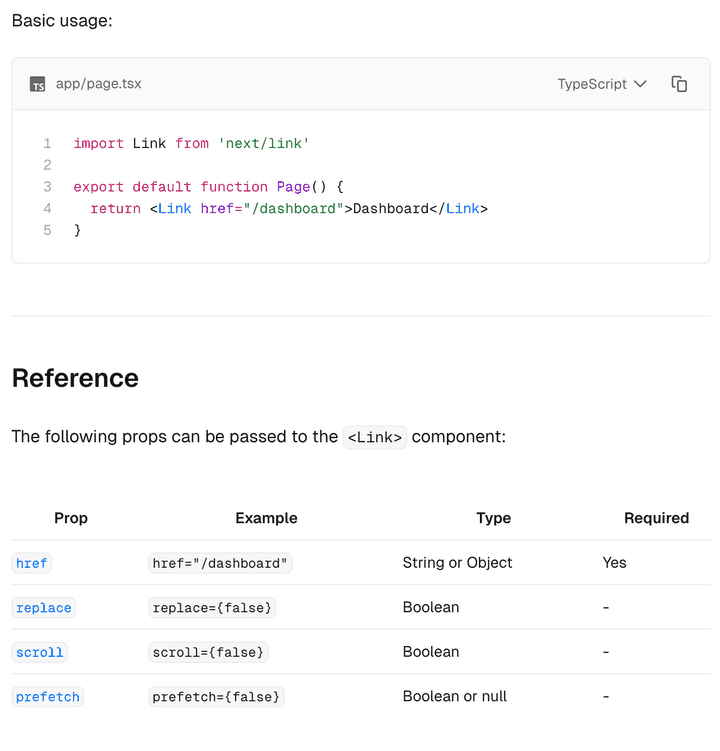Click the href="/dashboard" example in the table

click(x=220, y=563)
